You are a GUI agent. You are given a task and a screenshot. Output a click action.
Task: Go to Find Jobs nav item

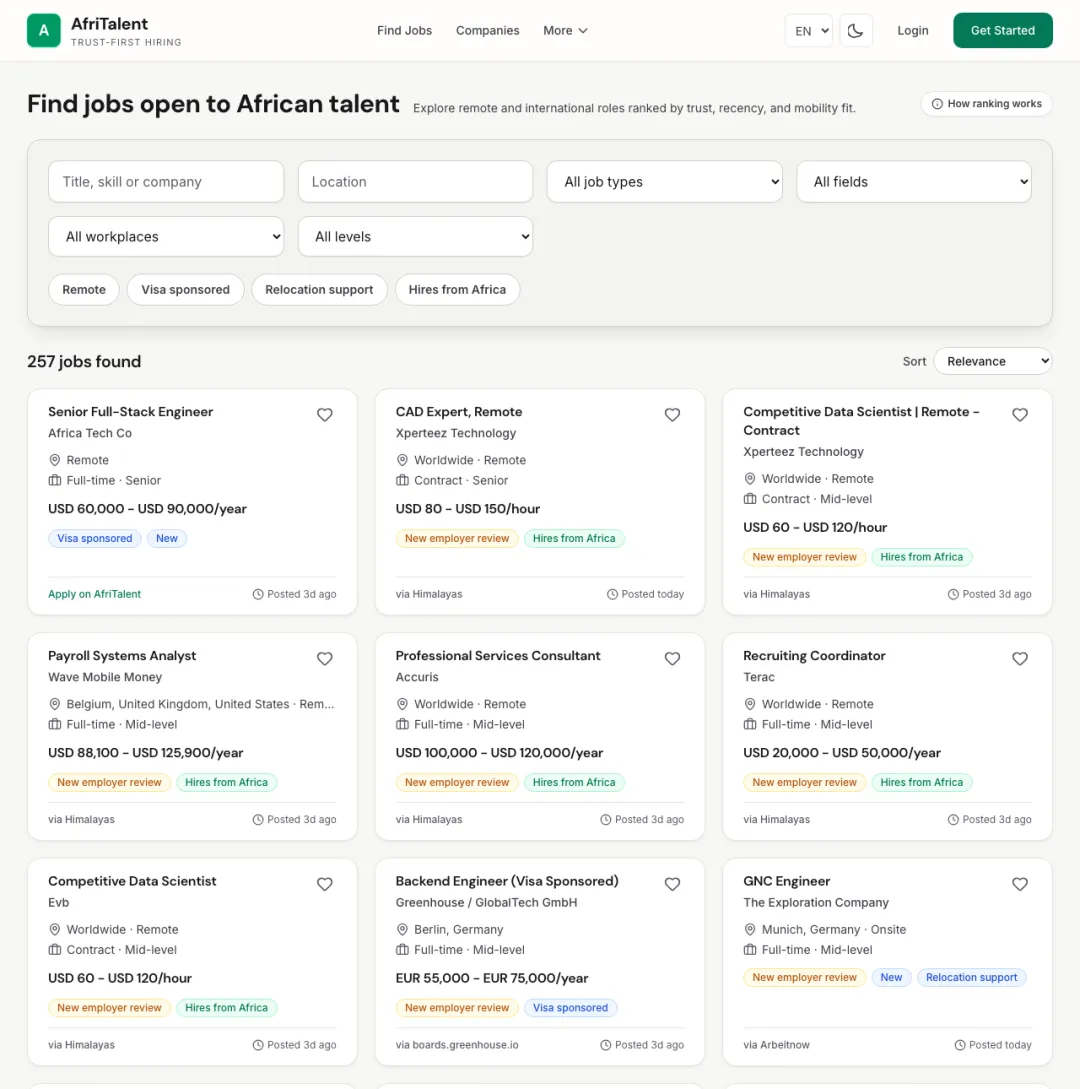pos(404,31)
